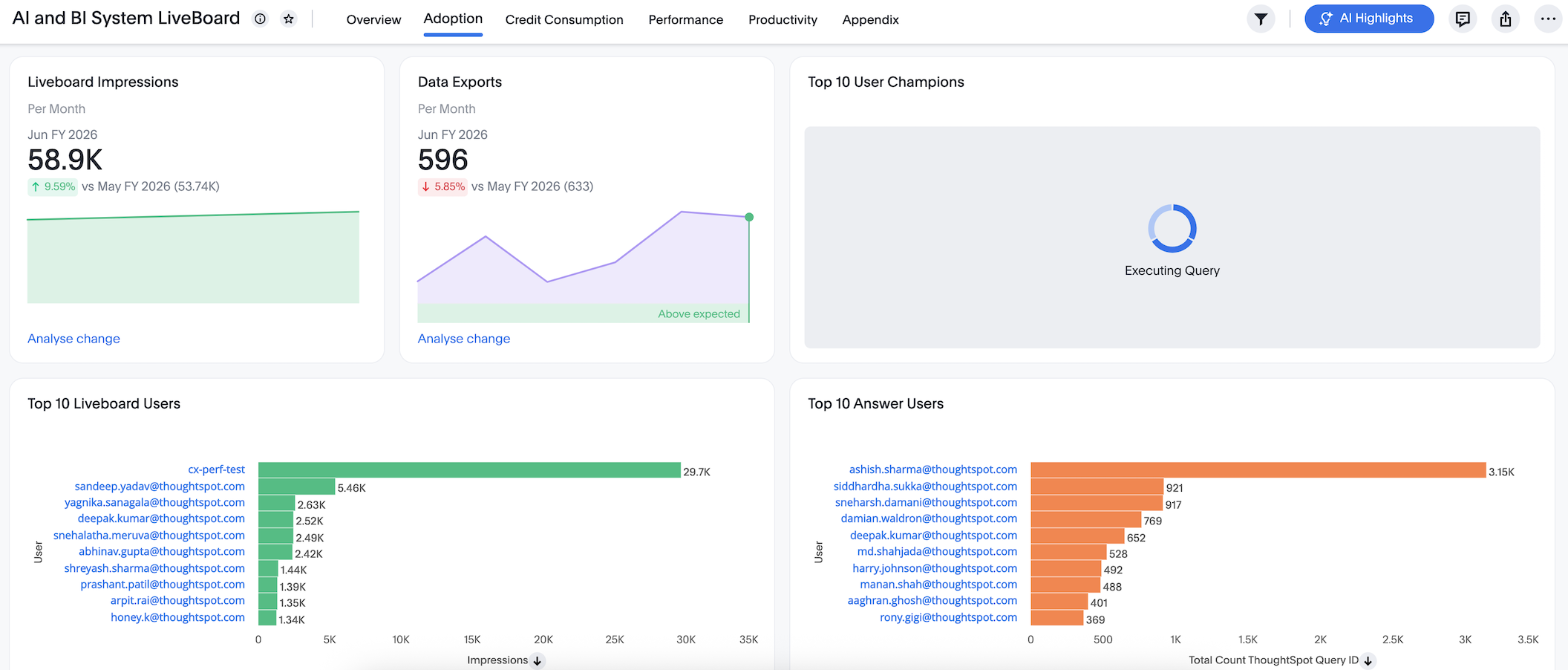Click the share export icon
Screen dimensions: 1568x670
tap(1505, 19)
